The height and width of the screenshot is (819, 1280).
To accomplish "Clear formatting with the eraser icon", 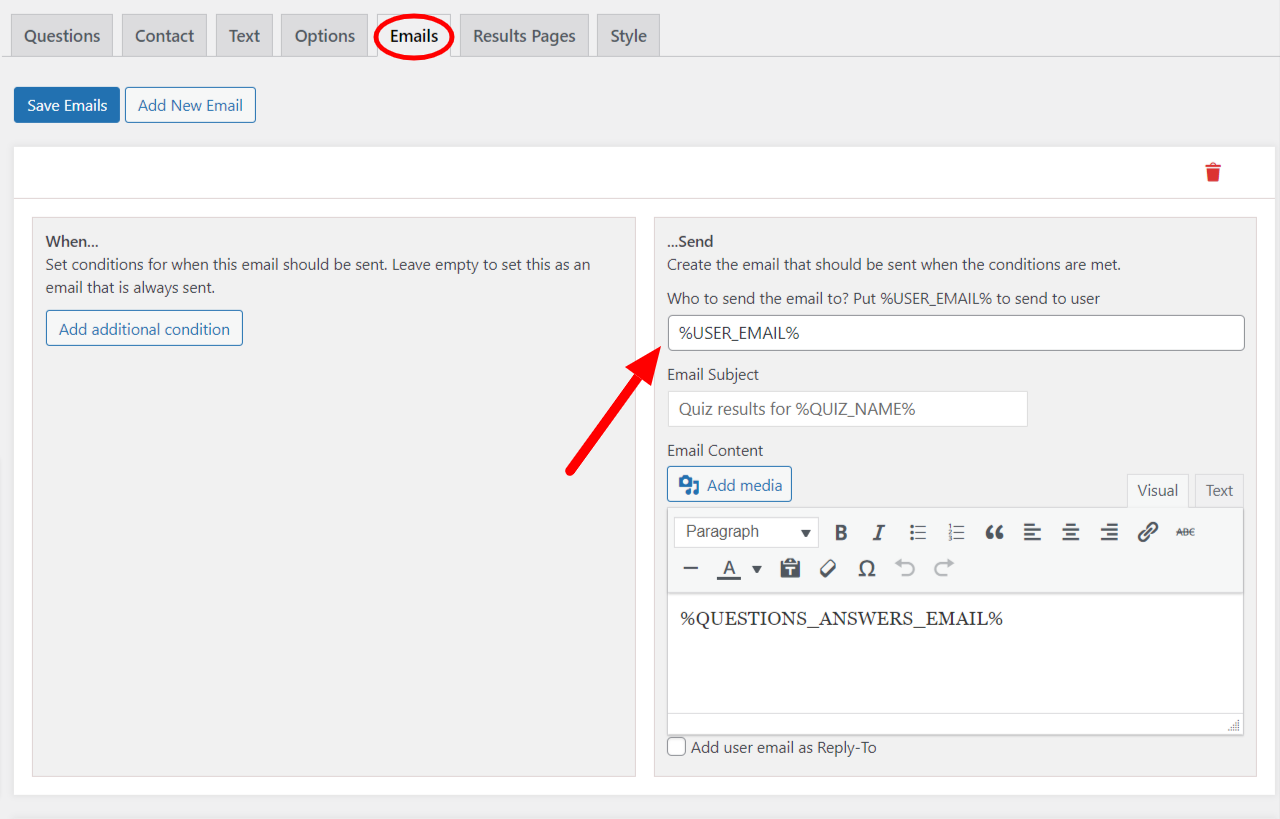I will pyautogui.click(x=827, y=568).
